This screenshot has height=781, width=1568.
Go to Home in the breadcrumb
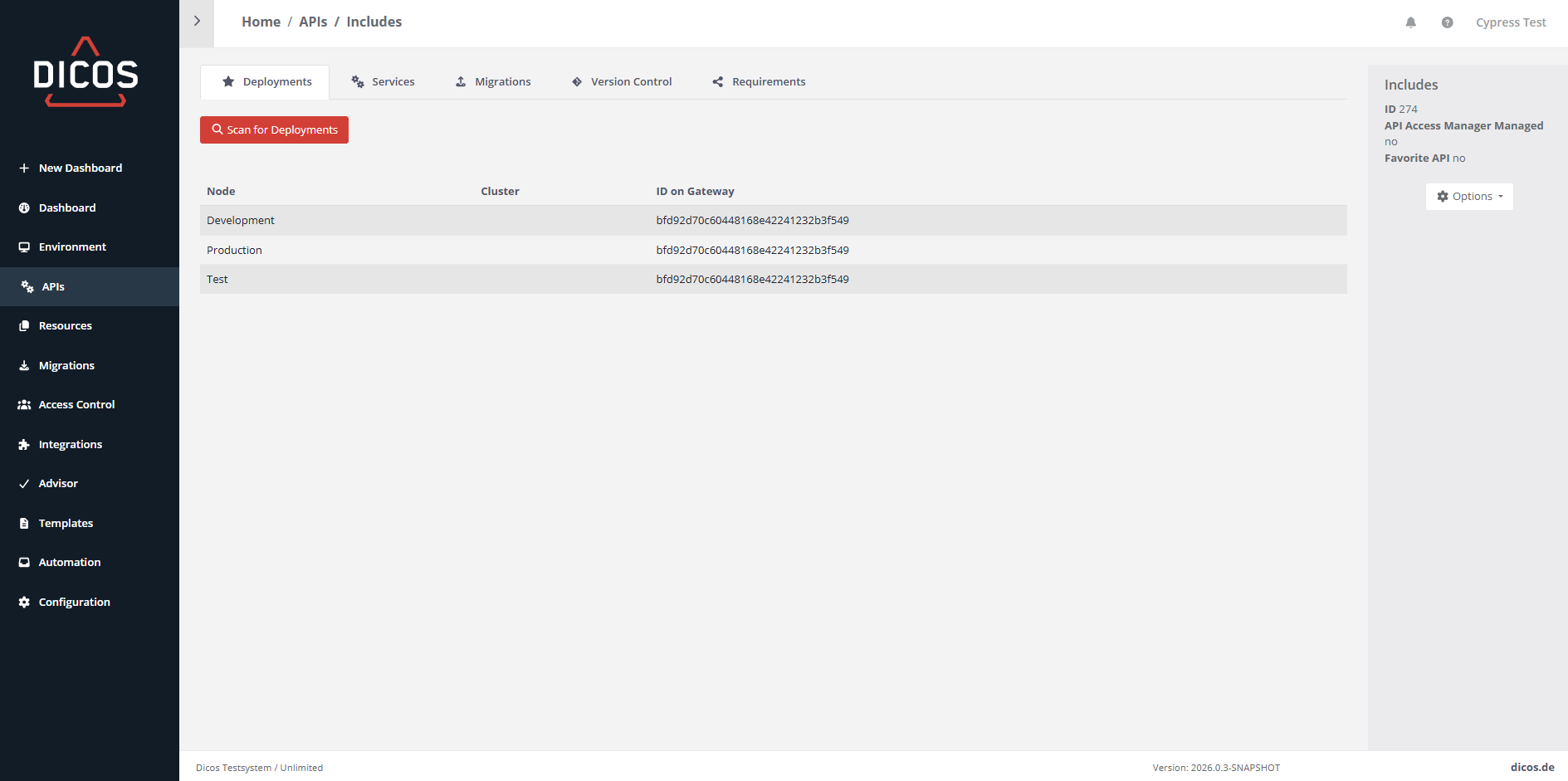(261, 22)
